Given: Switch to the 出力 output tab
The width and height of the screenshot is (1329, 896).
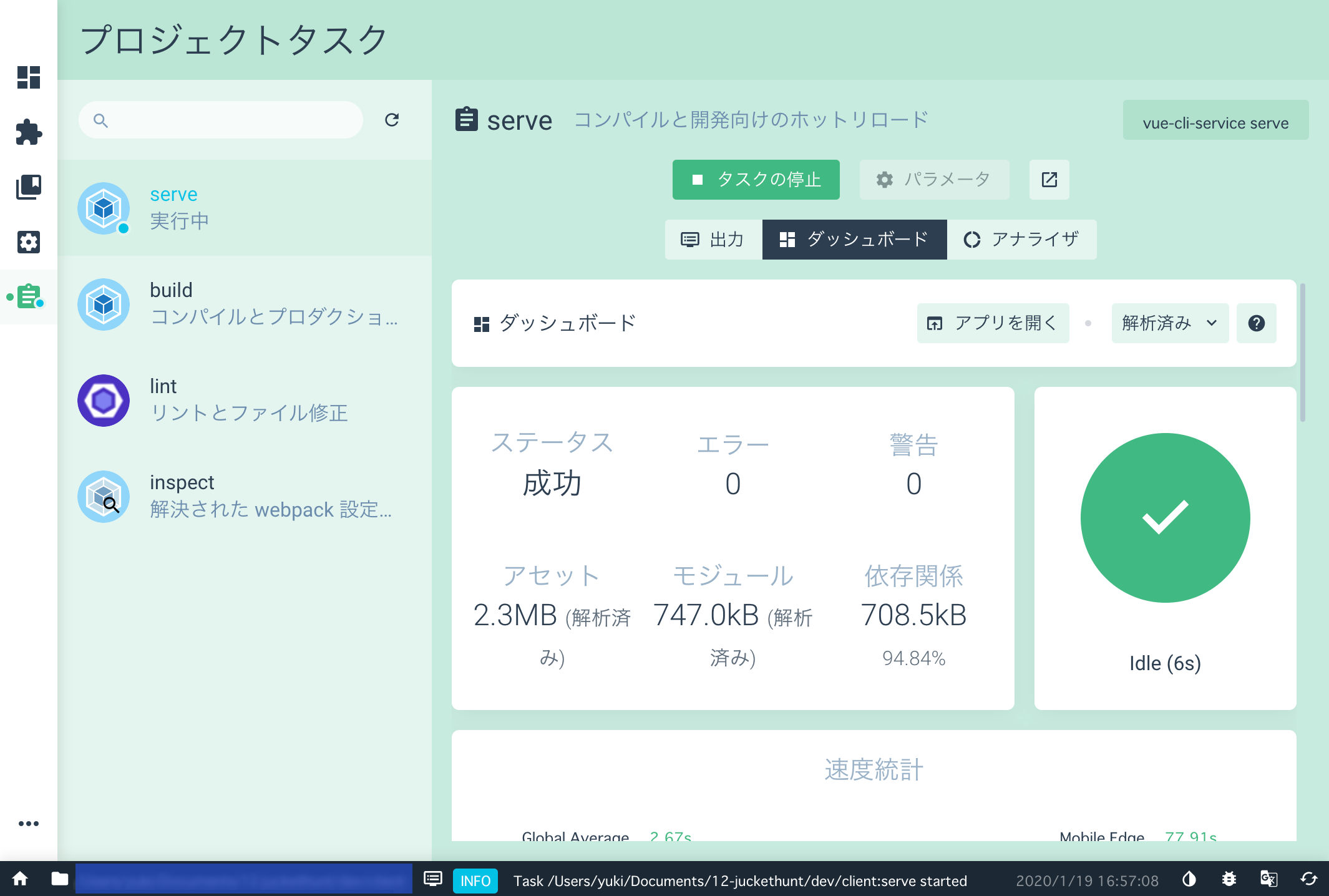Looking at the screenshot, I should (x=713, y=240).
